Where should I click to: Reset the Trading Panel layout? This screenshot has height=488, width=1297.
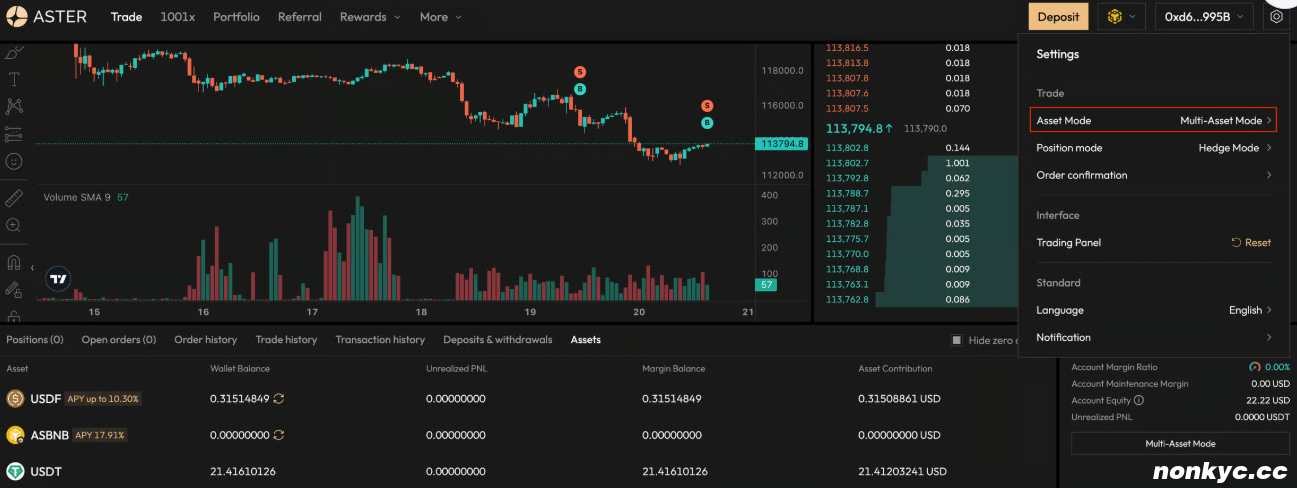tap(1251, 243)
